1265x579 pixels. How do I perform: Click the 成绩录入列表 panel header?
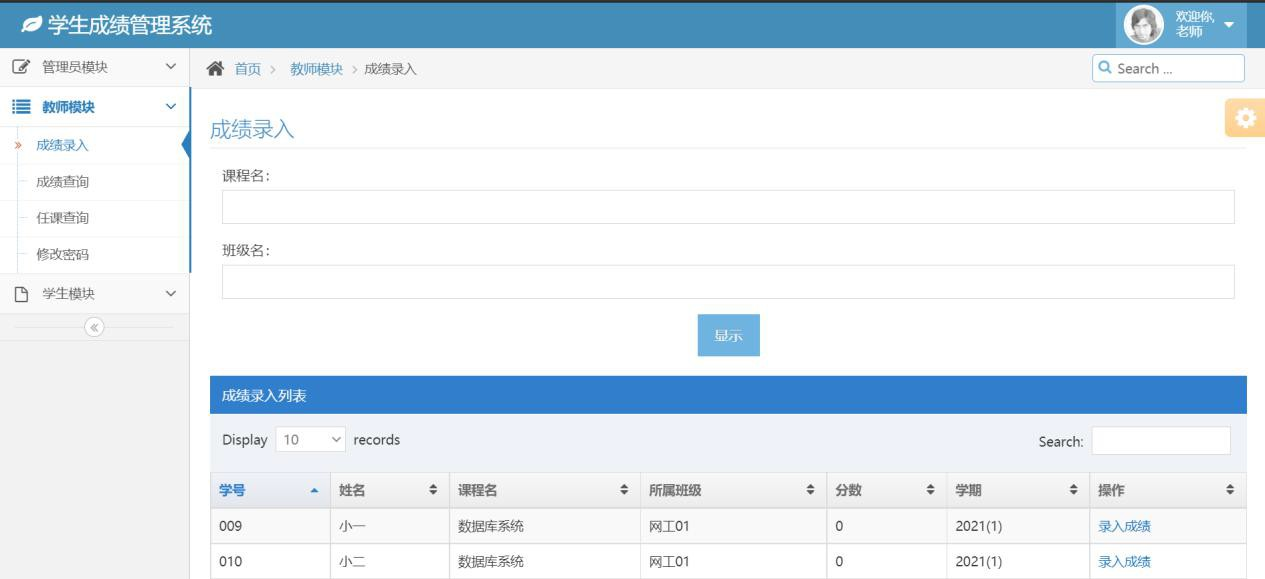[728, 395]
